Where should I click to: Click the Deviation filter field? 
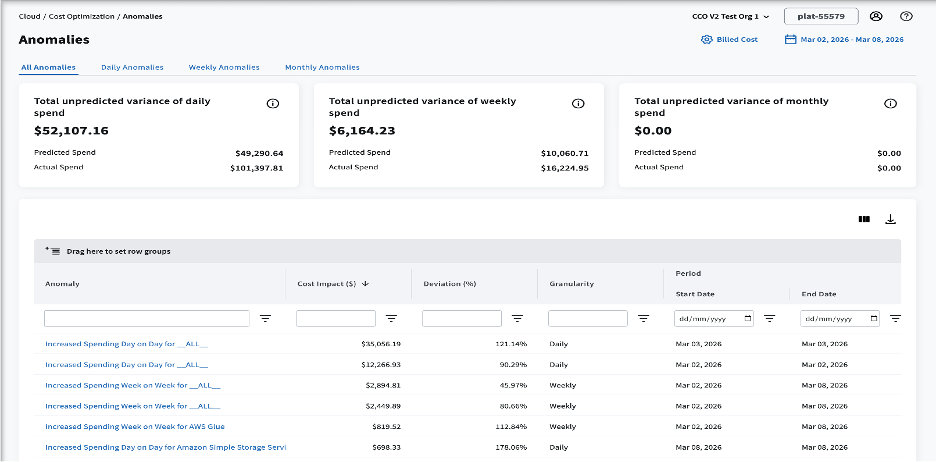(462, 319)
